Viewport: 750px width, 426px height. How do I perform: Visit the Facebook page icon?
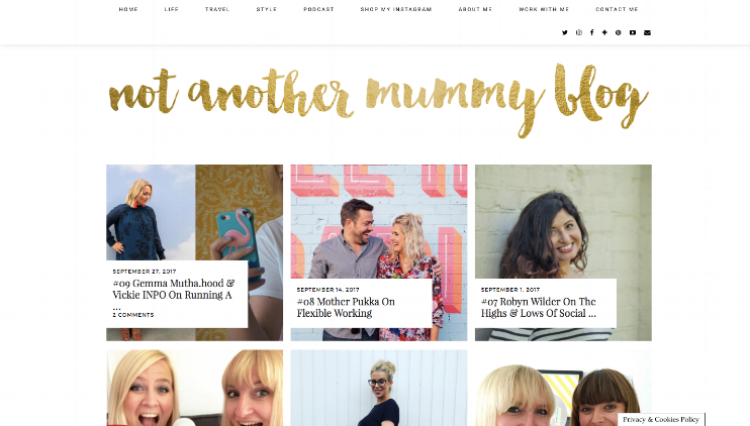[592, 33]
